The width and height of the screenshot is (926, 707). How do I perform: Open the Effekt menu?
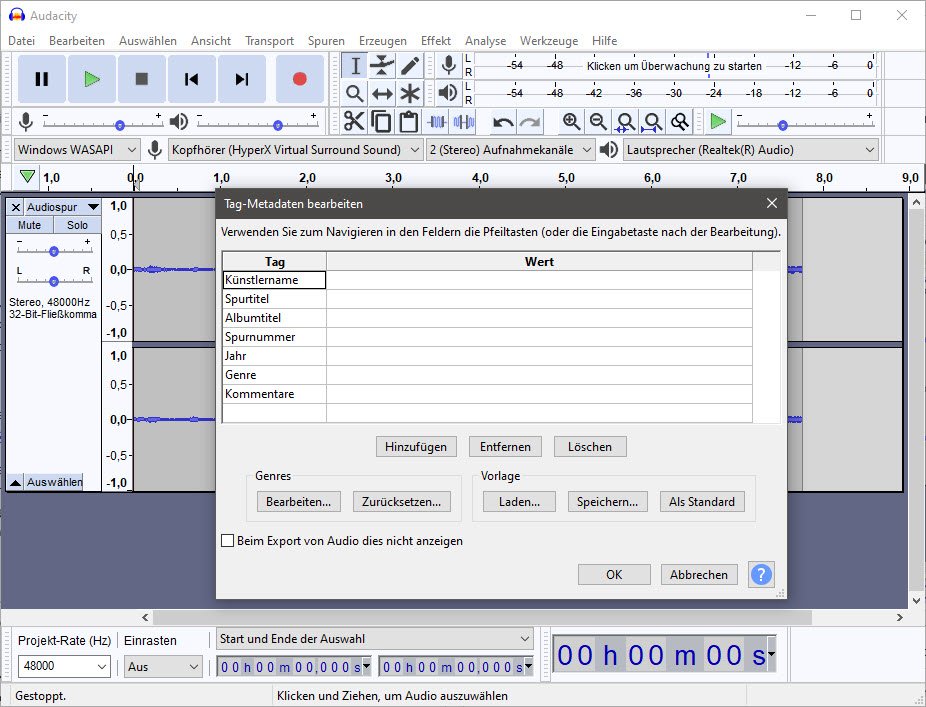click(435, 41)
